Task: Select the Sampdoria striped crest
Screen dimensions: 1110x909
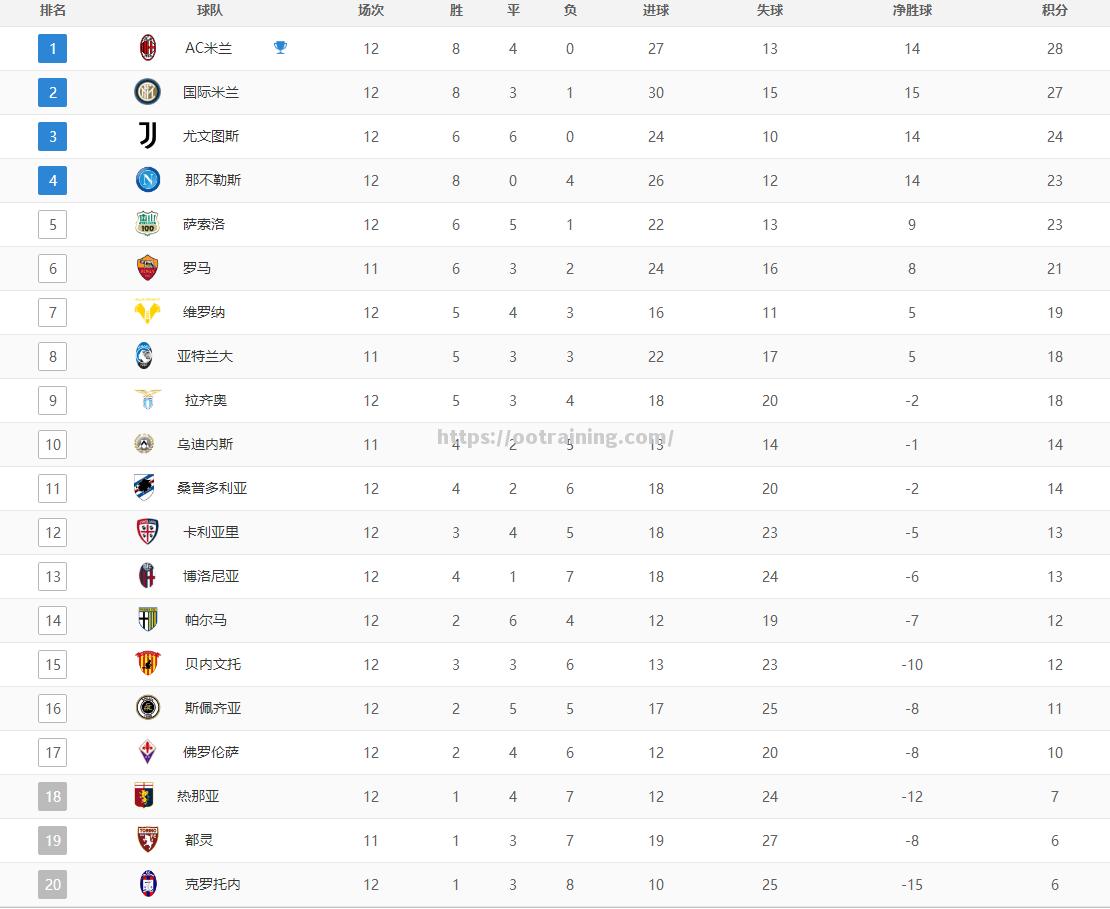Action: [x=144, y=487]
